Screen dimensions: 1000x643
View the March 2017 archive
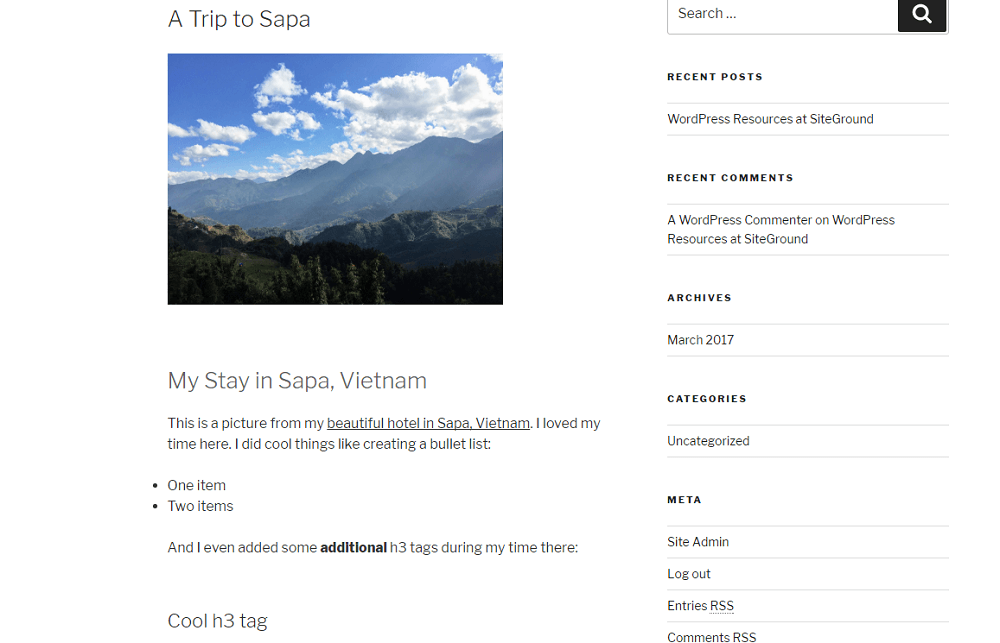click(x=700, y=340)
